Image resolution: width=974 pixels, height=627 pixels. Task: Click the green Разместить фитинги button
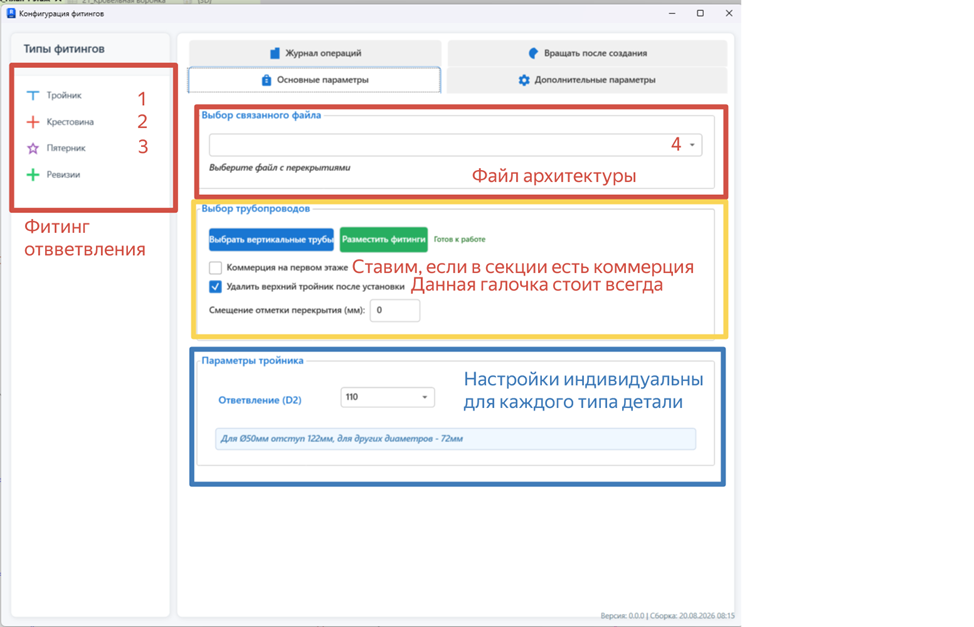pos(384,239)
